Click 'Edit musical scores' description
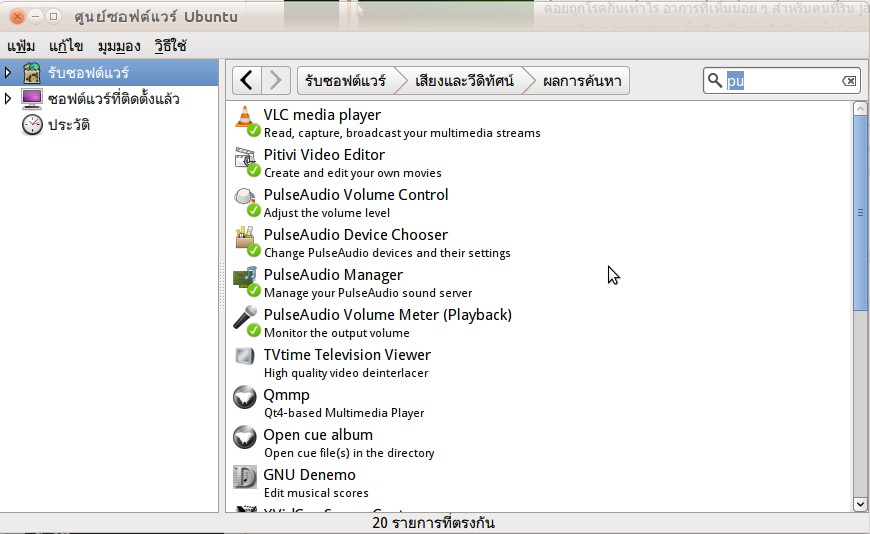Image resolution: width=870 pixels, height=534 pixels. (316, 493)
